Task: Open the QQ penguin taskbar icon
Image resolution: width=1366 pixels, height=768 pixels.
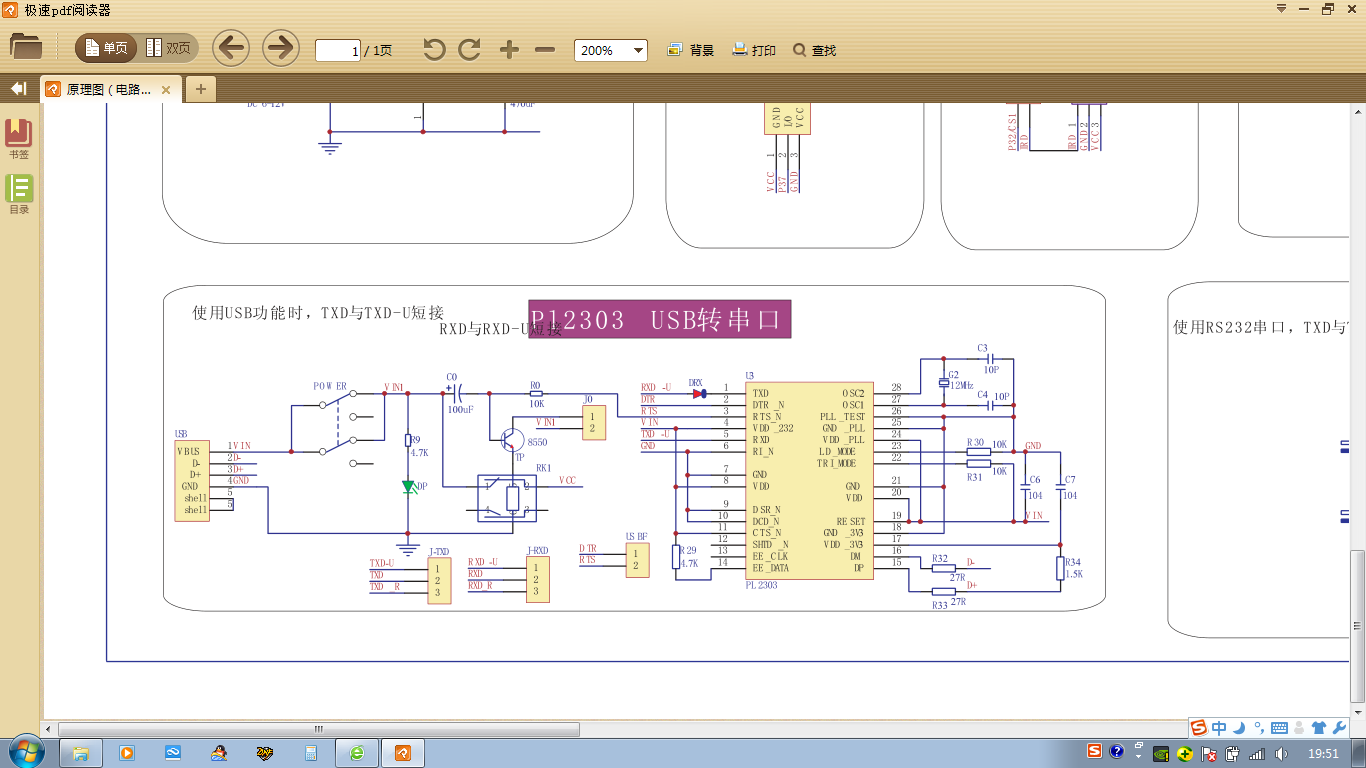Action: [219, 753]
